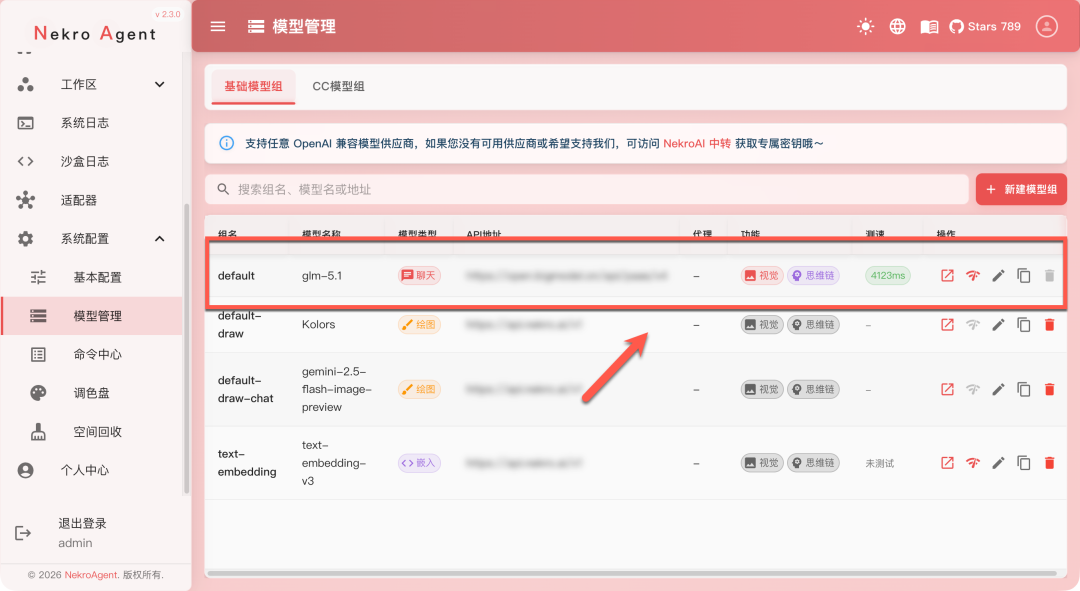Screen dimensions: 1080x591
Task: Open external link for default-draw row
Action: (x=947, y=324)
